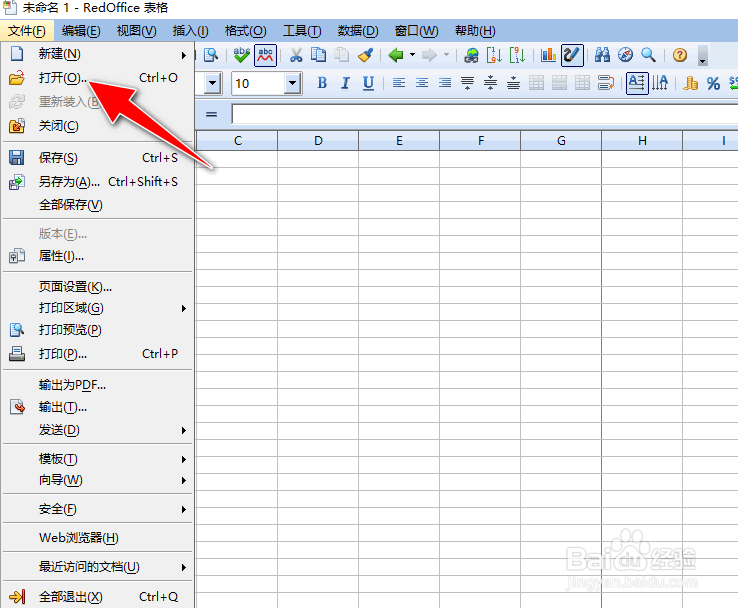Click the vertical text direction icon
The image size is (738, 608).
660,83
